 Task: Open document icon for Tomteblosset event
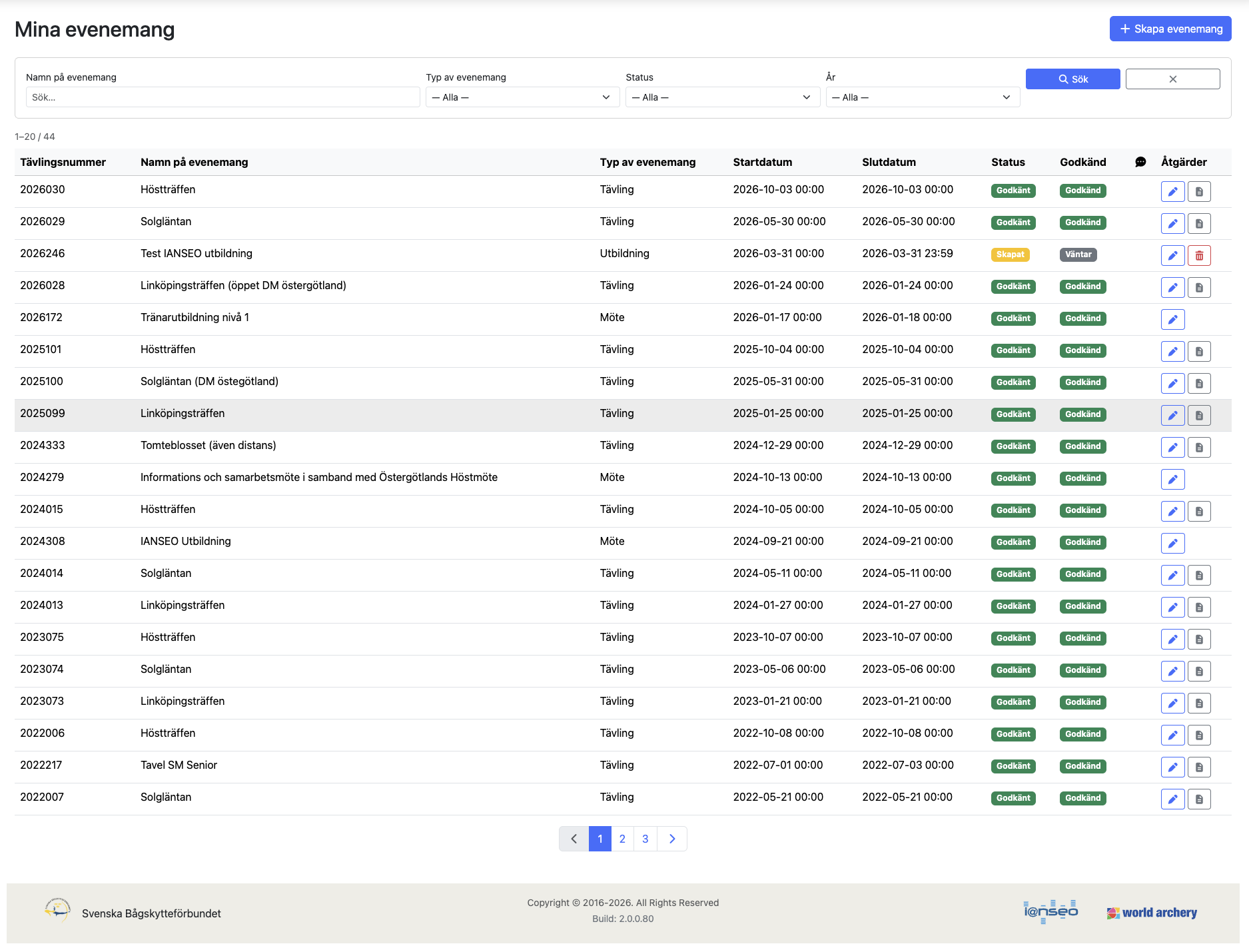coord(1198,447)
